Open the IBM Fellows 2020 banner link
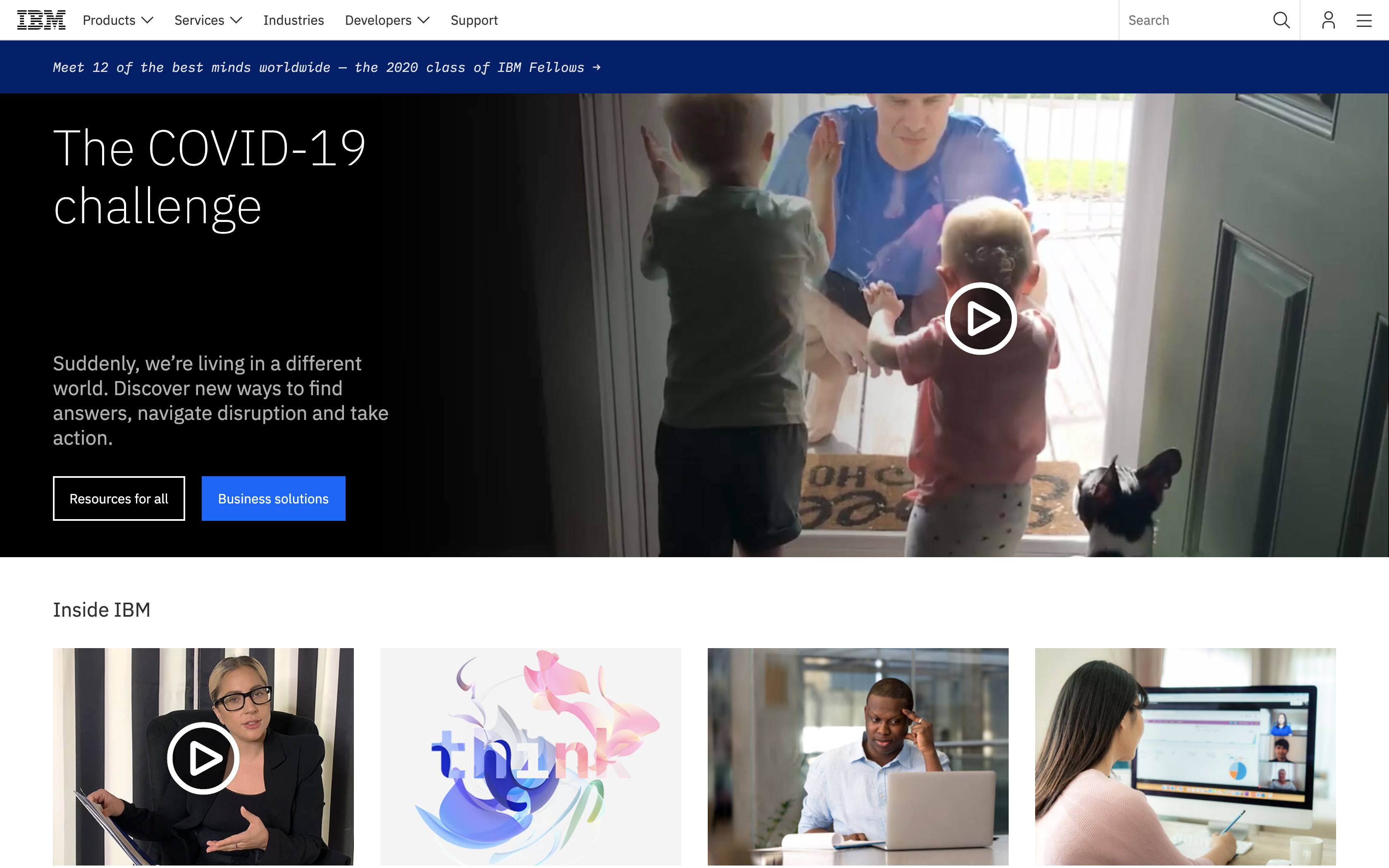 [327, 67]
